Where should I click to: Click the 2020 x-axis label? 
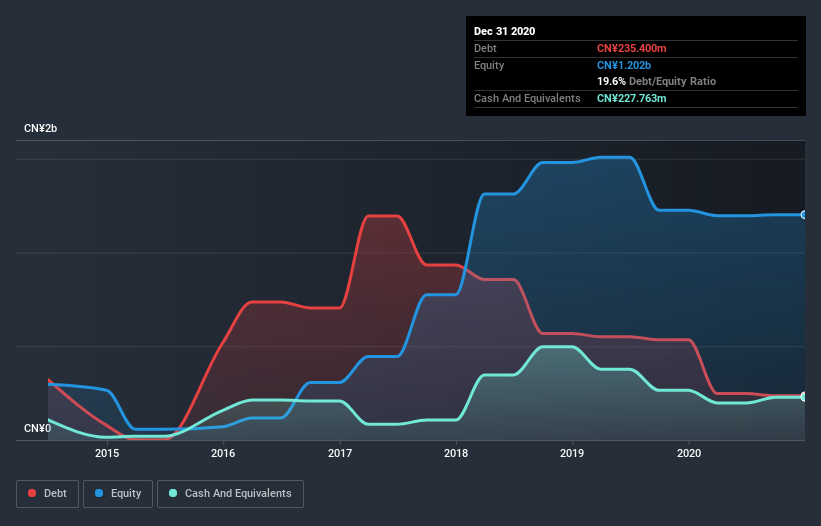tap(689, 453)
